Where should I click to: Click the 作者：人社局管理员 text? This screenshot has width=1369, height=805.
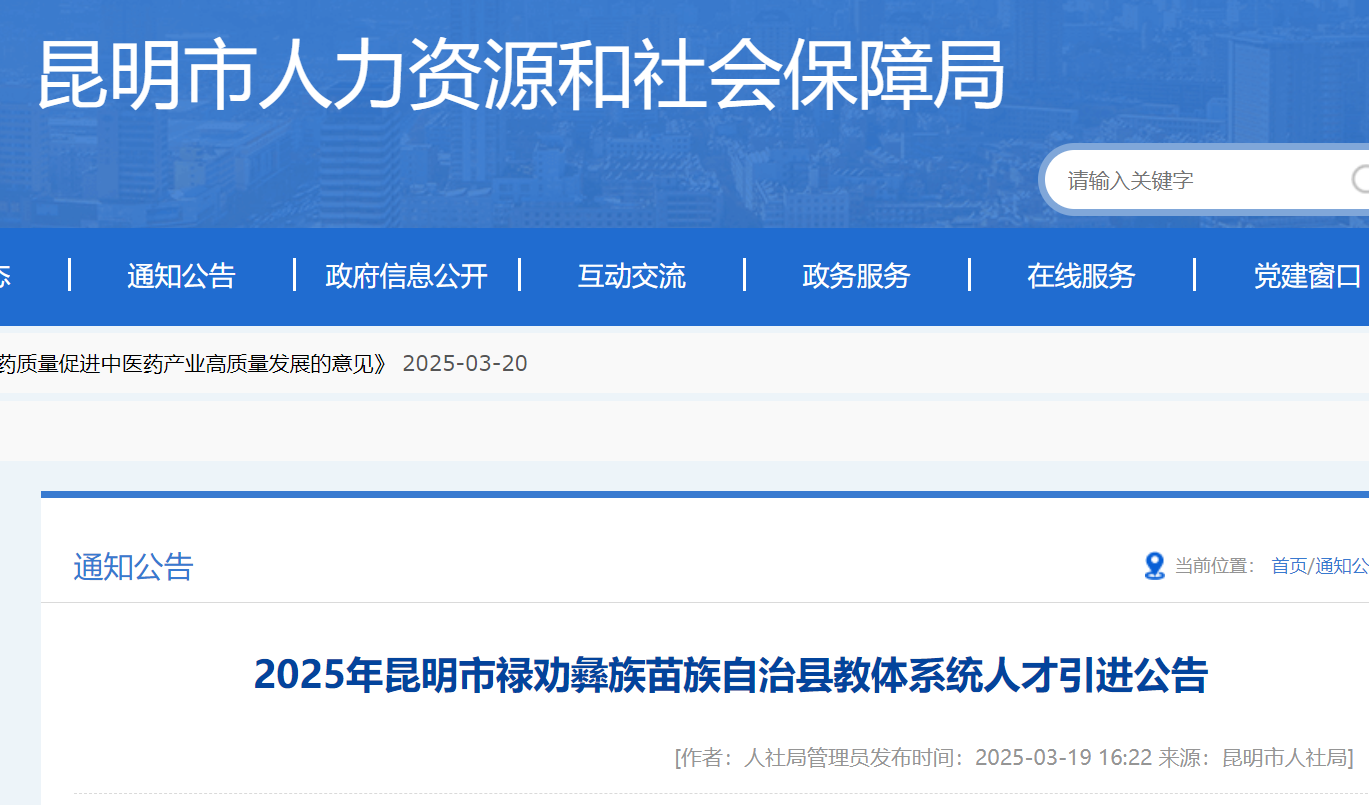coord(774,757)
